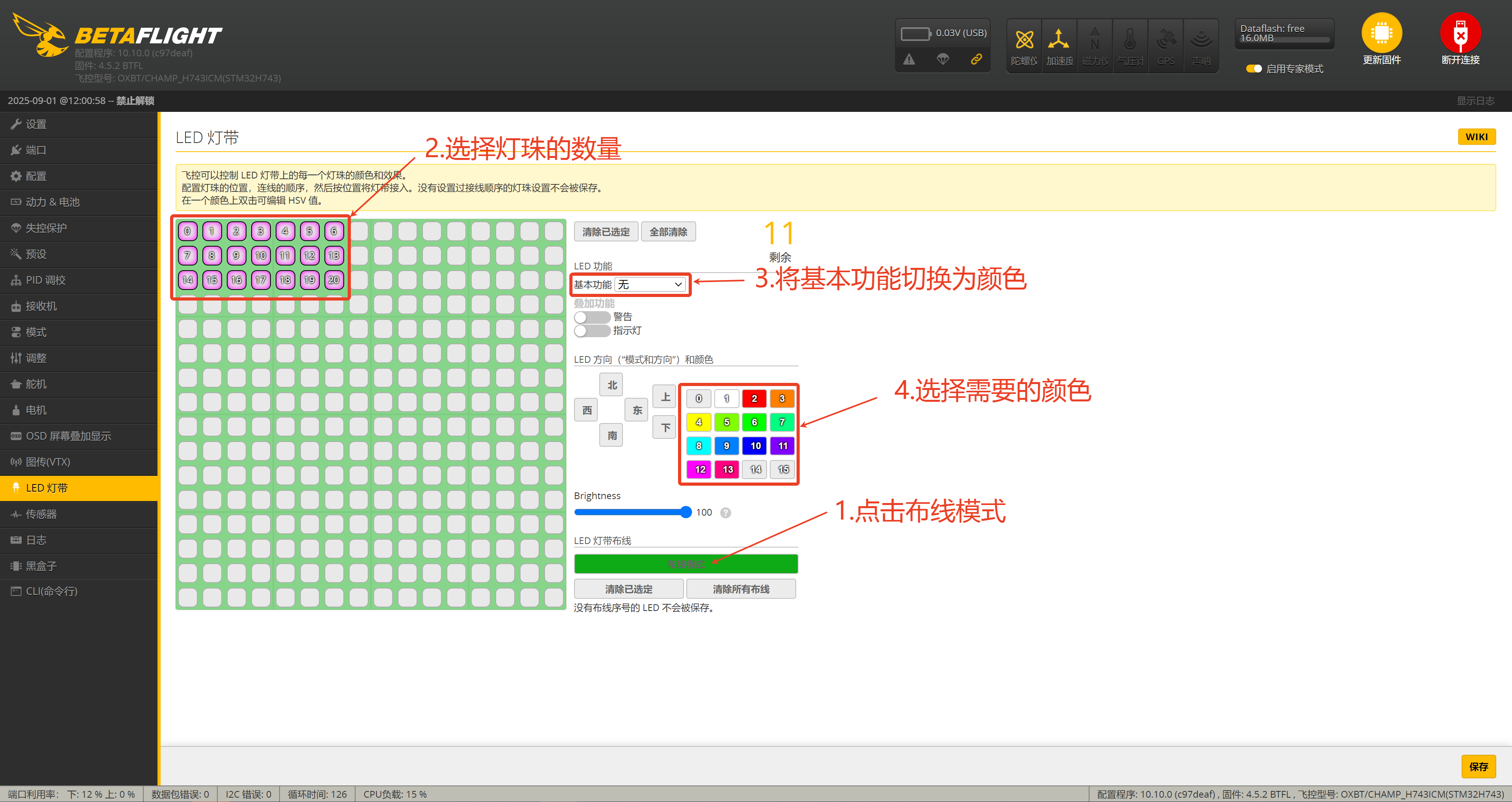Click the GPS sensor icon
Viewport: 1512px width, 802px height.
coord(1165,40)
